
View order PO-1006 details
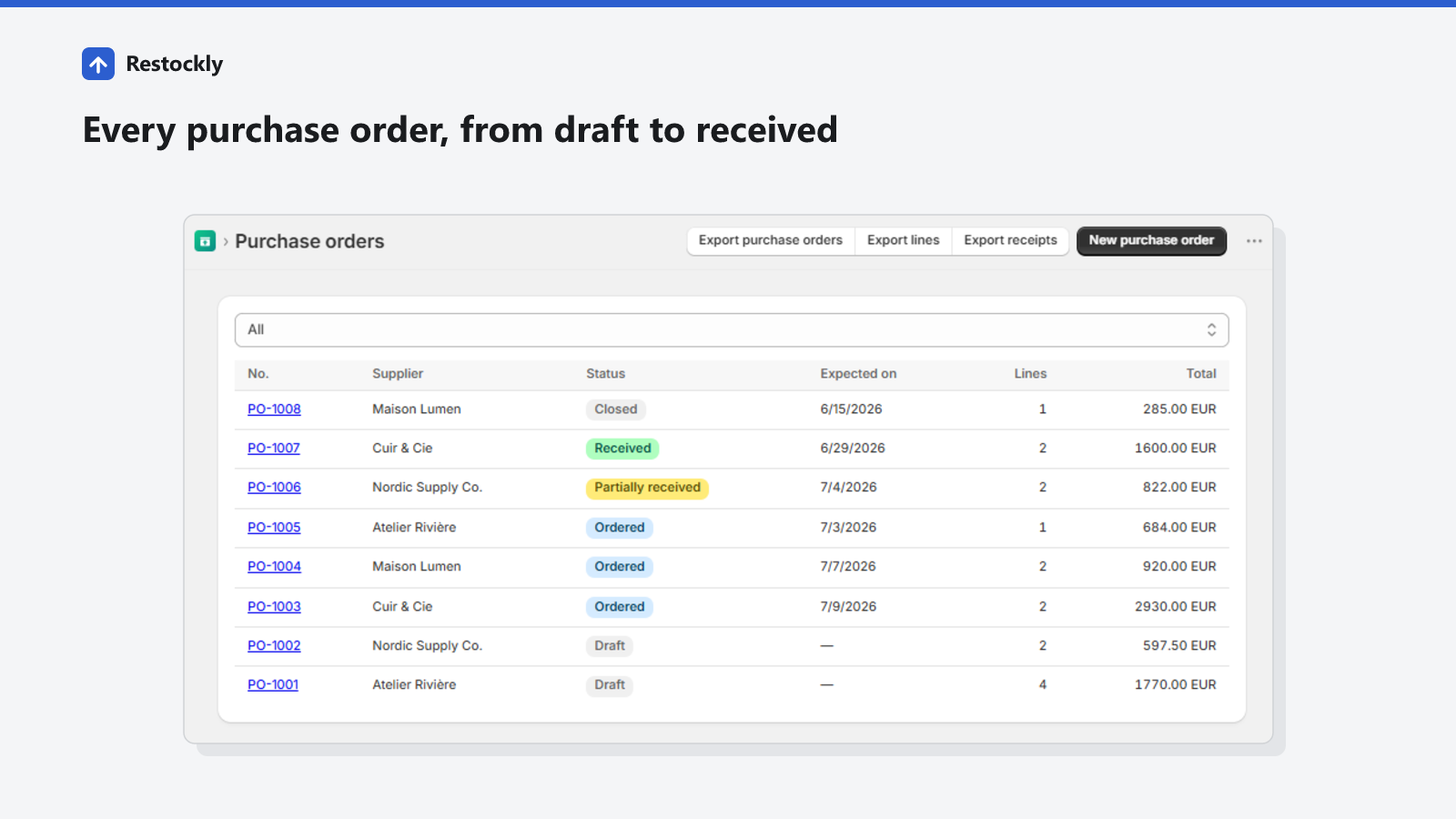point(274,488)
